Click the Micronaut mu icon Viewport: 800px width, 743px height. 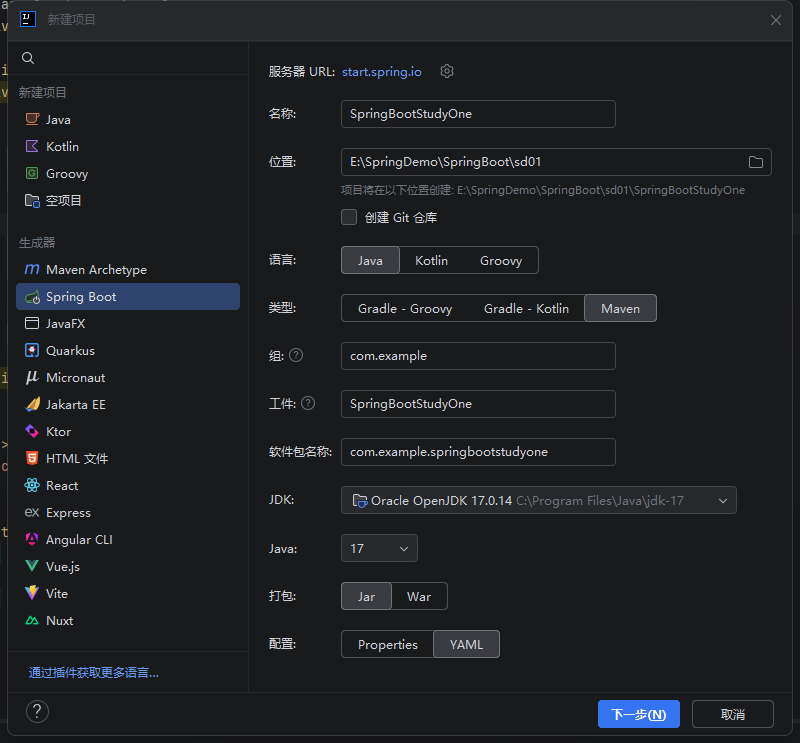click(x=32, y=377)
